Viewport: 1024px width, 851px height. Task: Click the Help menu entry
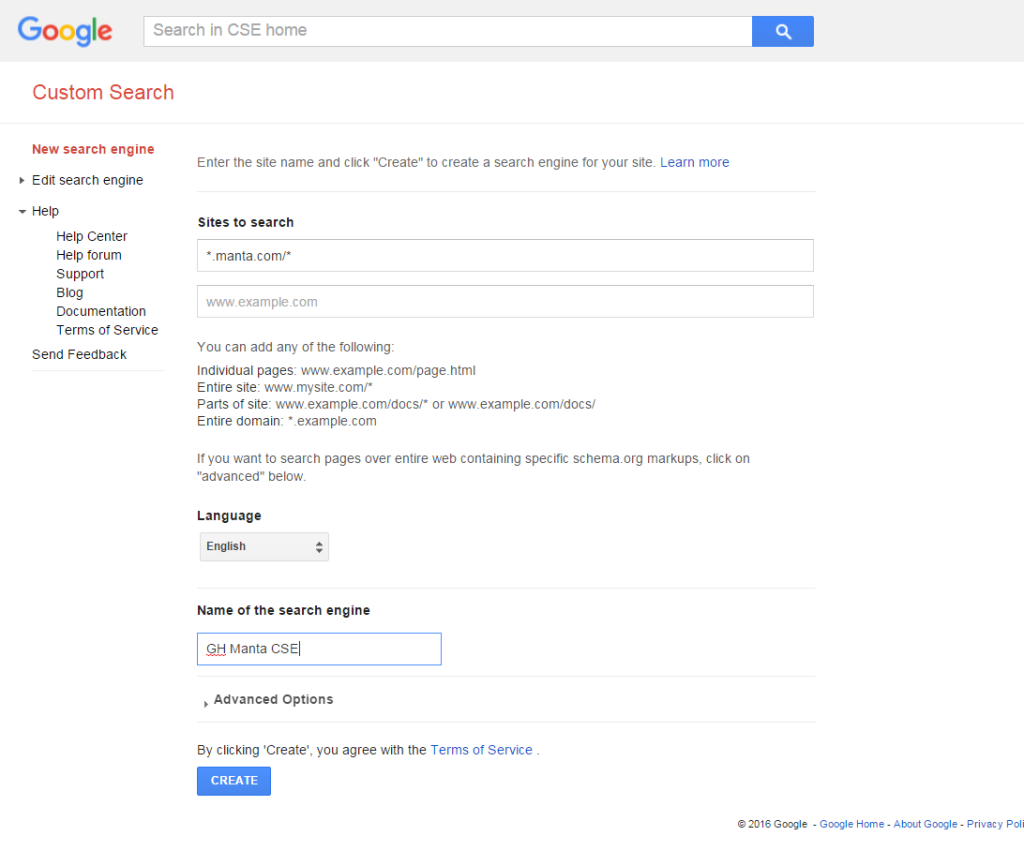pyautogui.click(x=46, y=211)
